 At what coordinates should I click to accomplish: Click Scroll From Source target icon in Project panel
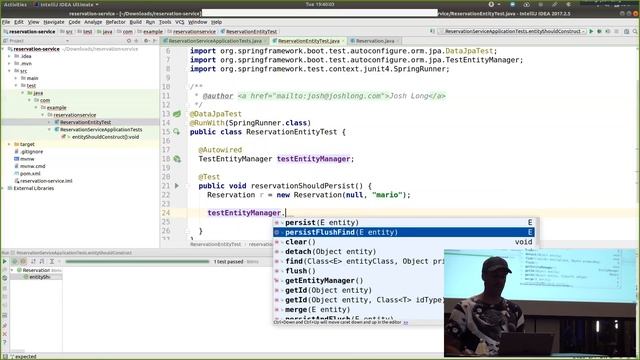pos(129,41)
